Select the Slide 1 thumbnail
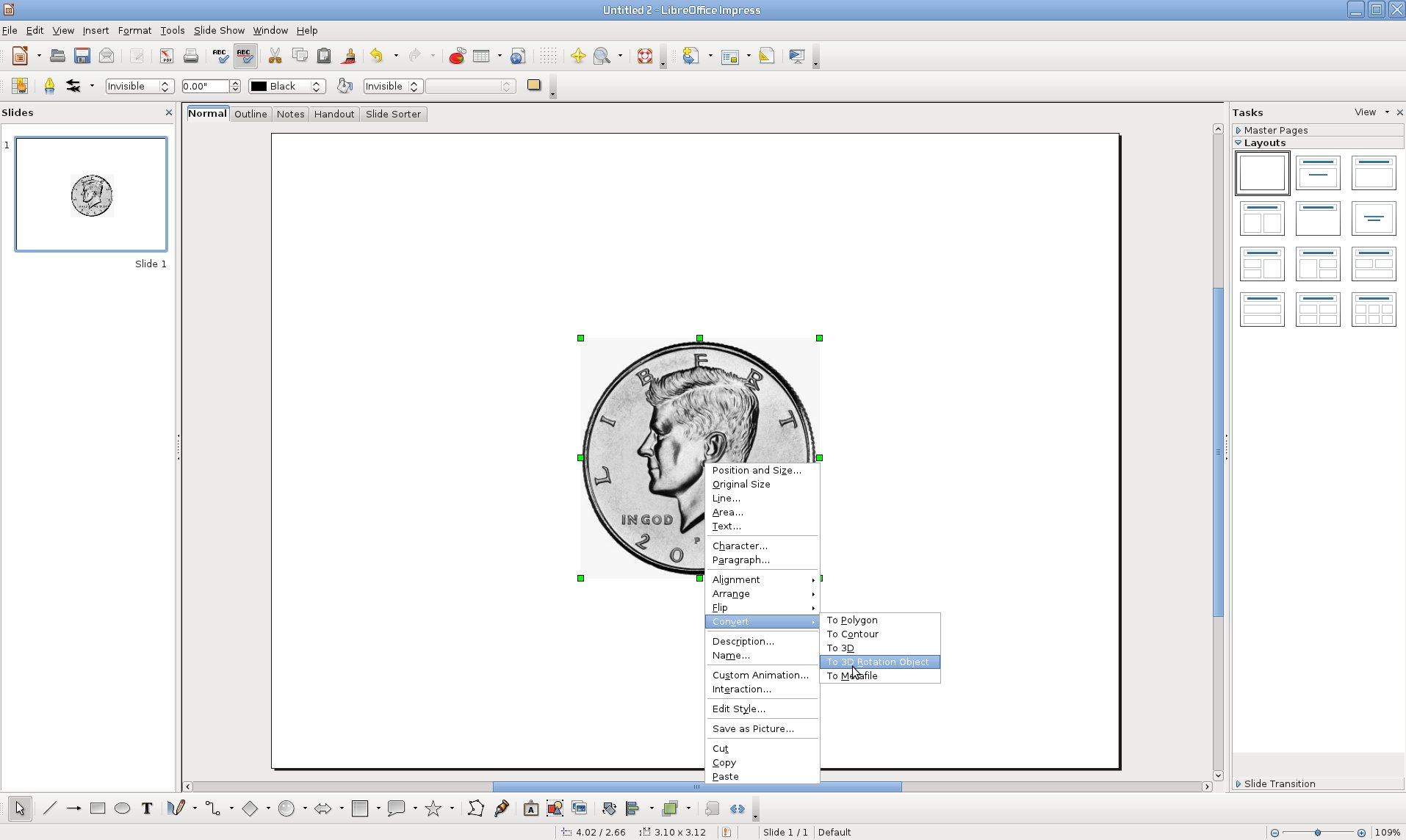The width and height of the screenshot is (1406, 840). coord(91,195)
